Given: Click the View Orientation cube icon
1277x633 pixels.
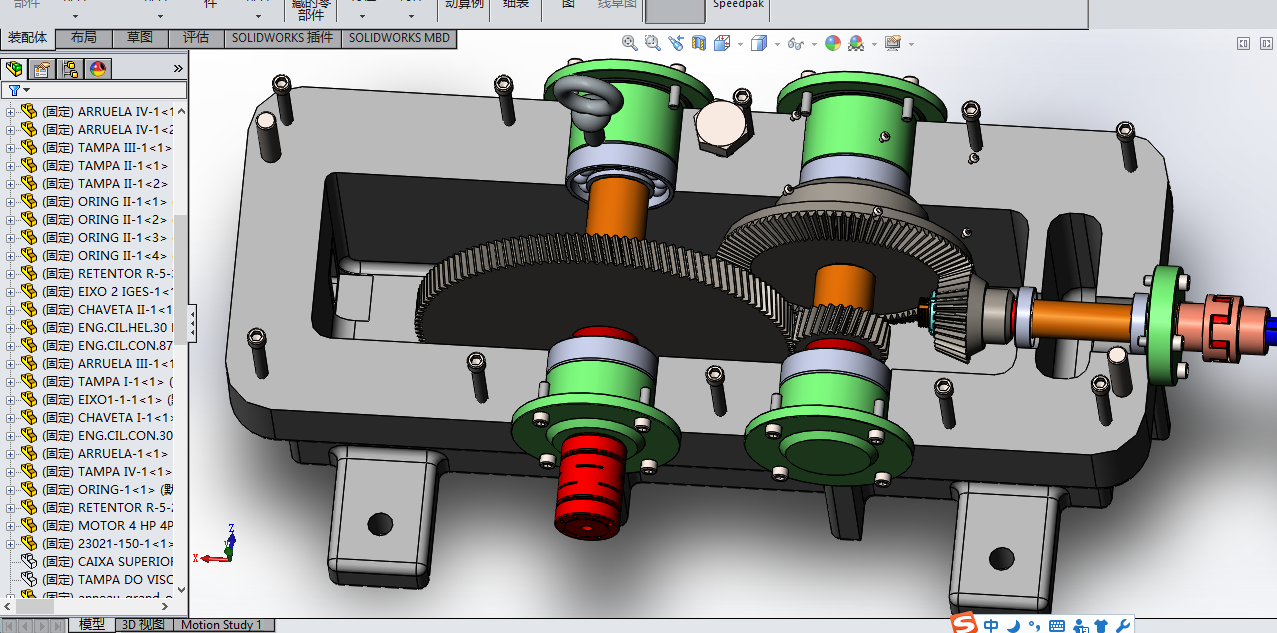Looking at the screenshot, I should coord(721,43).
